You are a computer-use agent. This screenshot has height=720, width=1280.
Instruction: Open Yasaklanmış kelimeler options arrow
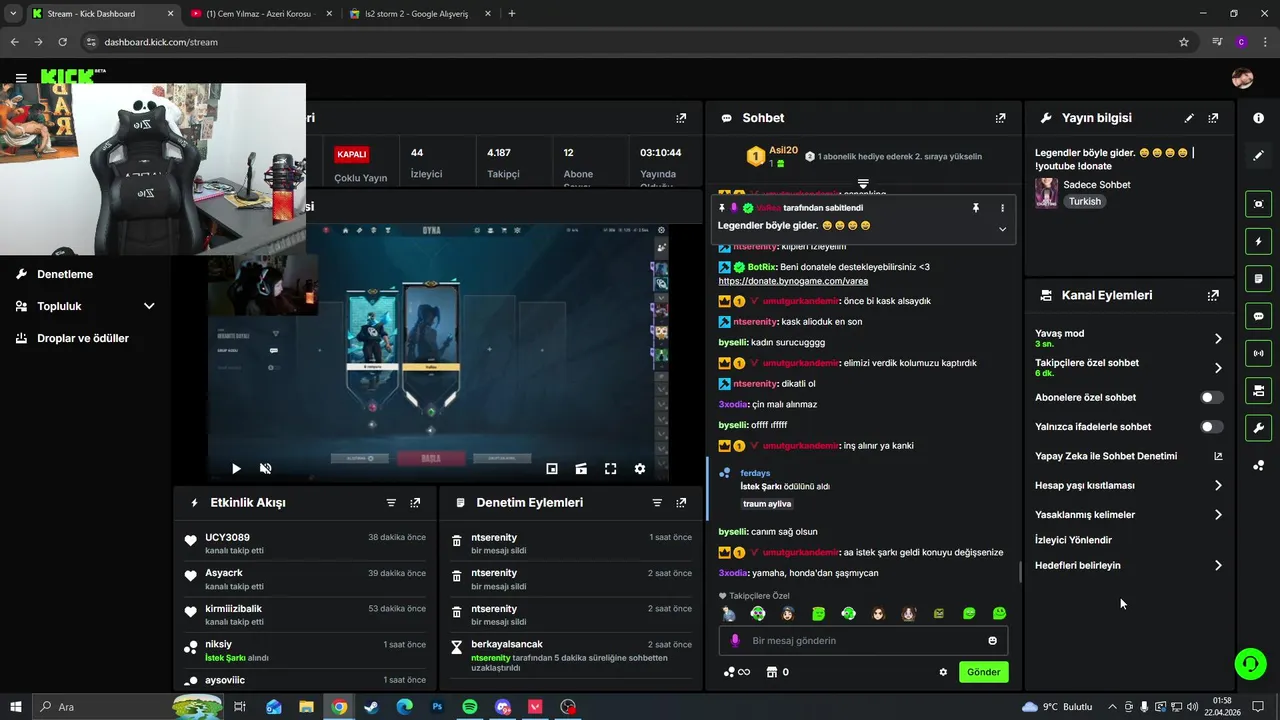pos(1218,515)
